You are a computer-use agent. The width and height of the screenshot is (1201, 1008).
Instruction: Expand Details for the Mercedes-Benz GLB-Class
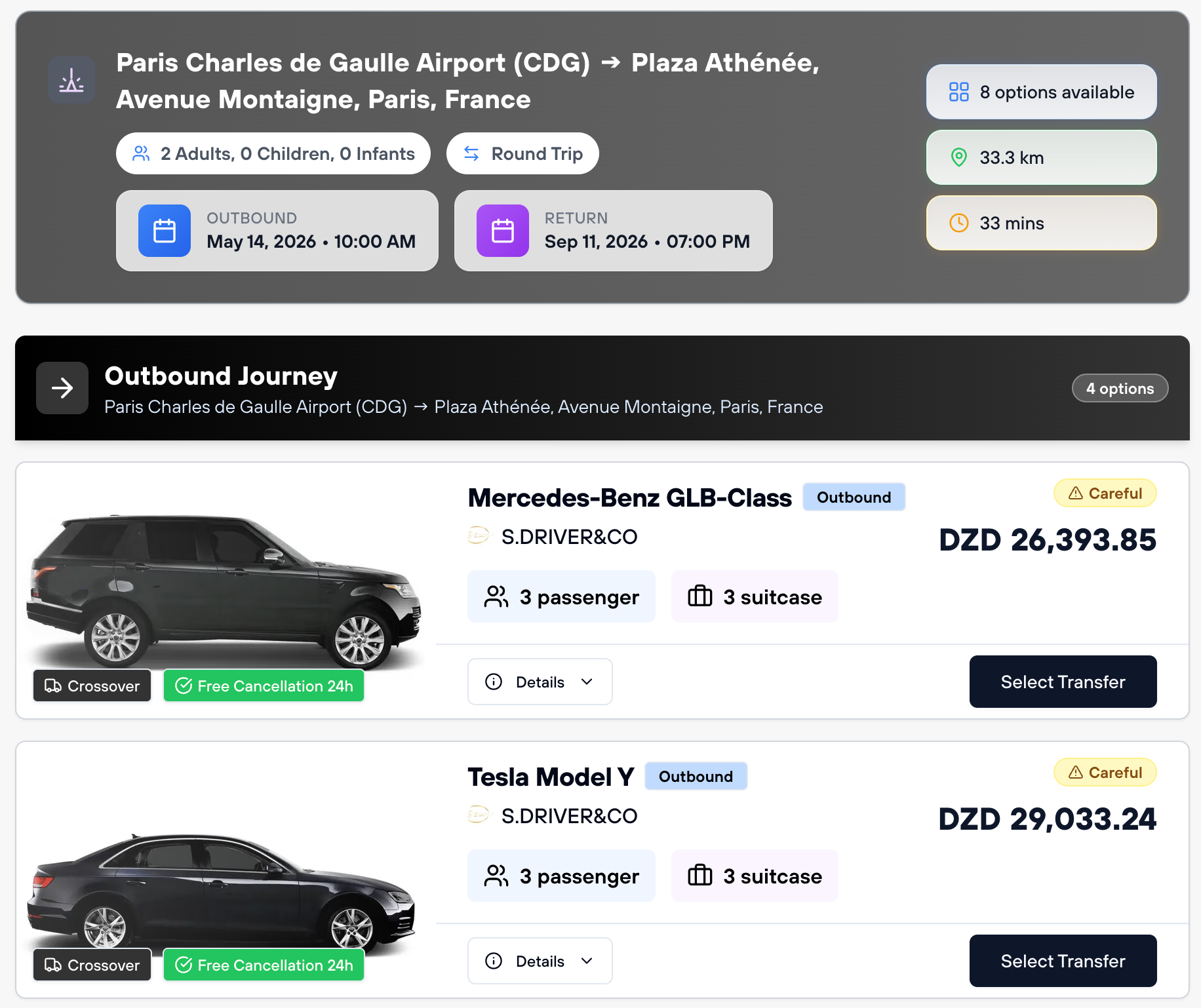(540, 682)
